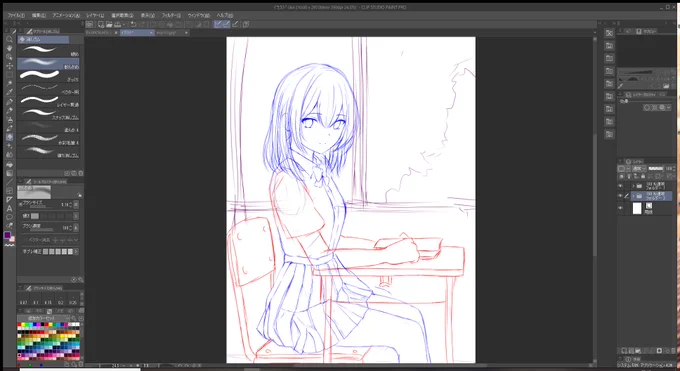Expand the hardness setting options arrow
680x371 pixels.
[76, 216]
